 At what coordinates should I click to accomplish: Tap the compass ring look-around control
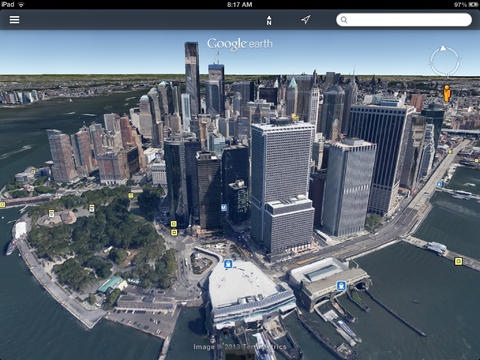pos(445,61)
